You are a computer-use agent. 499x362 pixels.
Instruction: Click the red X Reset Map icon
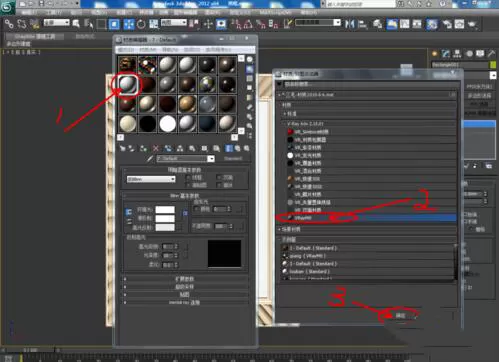(x=156, y=148)
